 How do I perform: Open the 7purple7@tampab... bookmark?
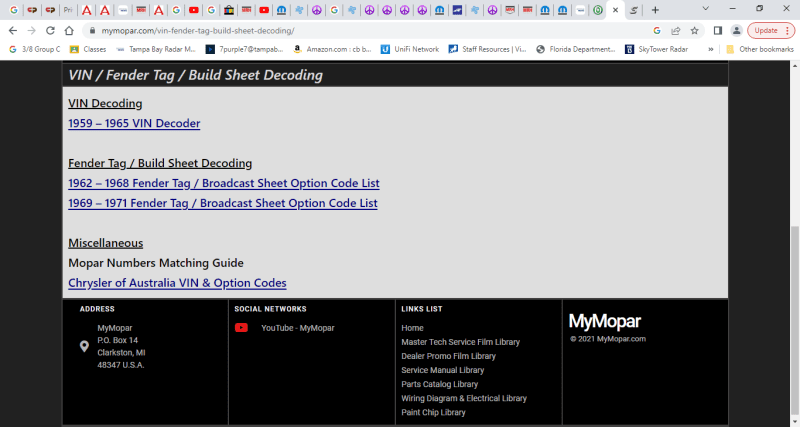(x=244, y=49)
